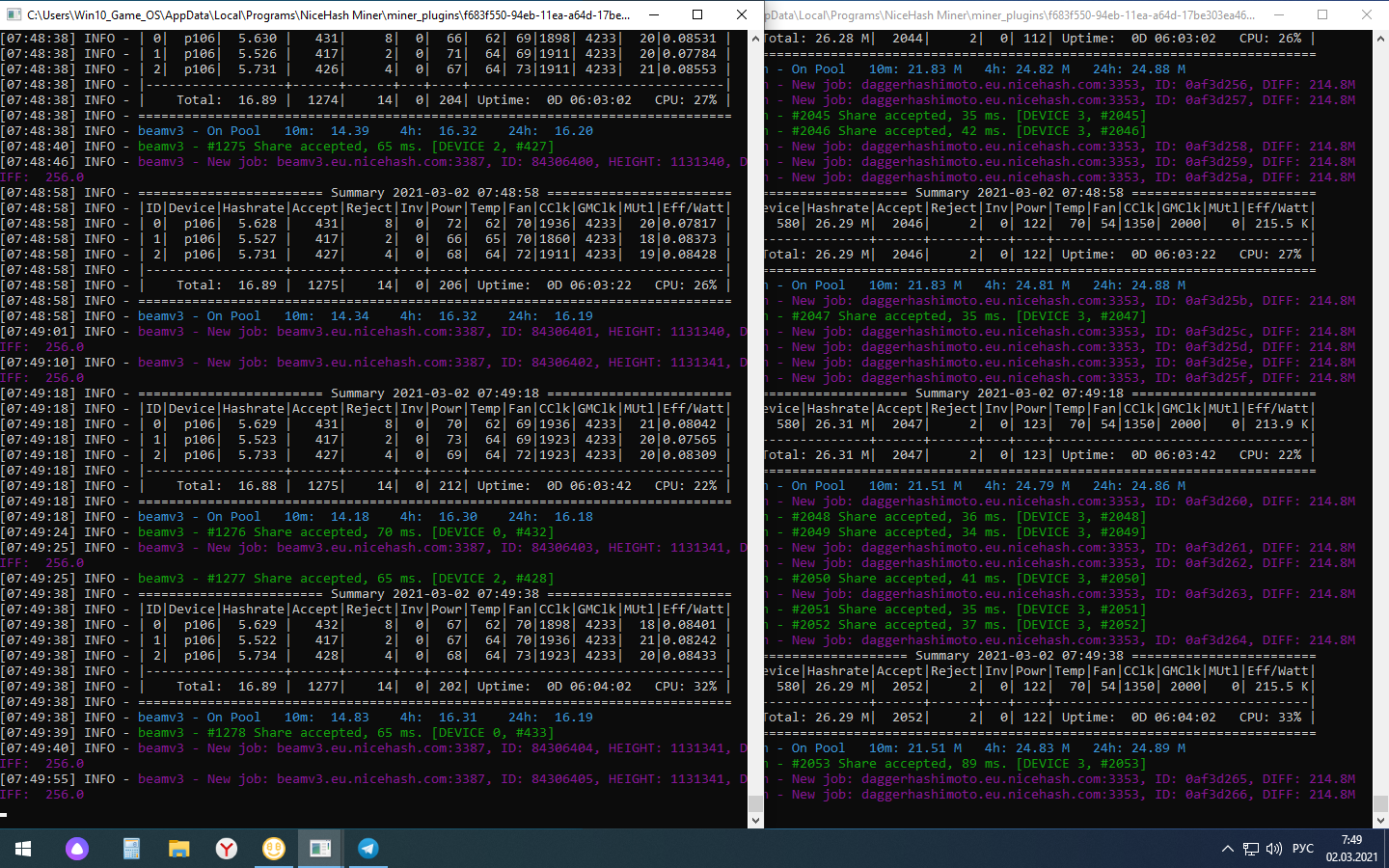Open File Explorer from the taskbar
This screenshot has width=1389, height=868.
click(179, 849)
